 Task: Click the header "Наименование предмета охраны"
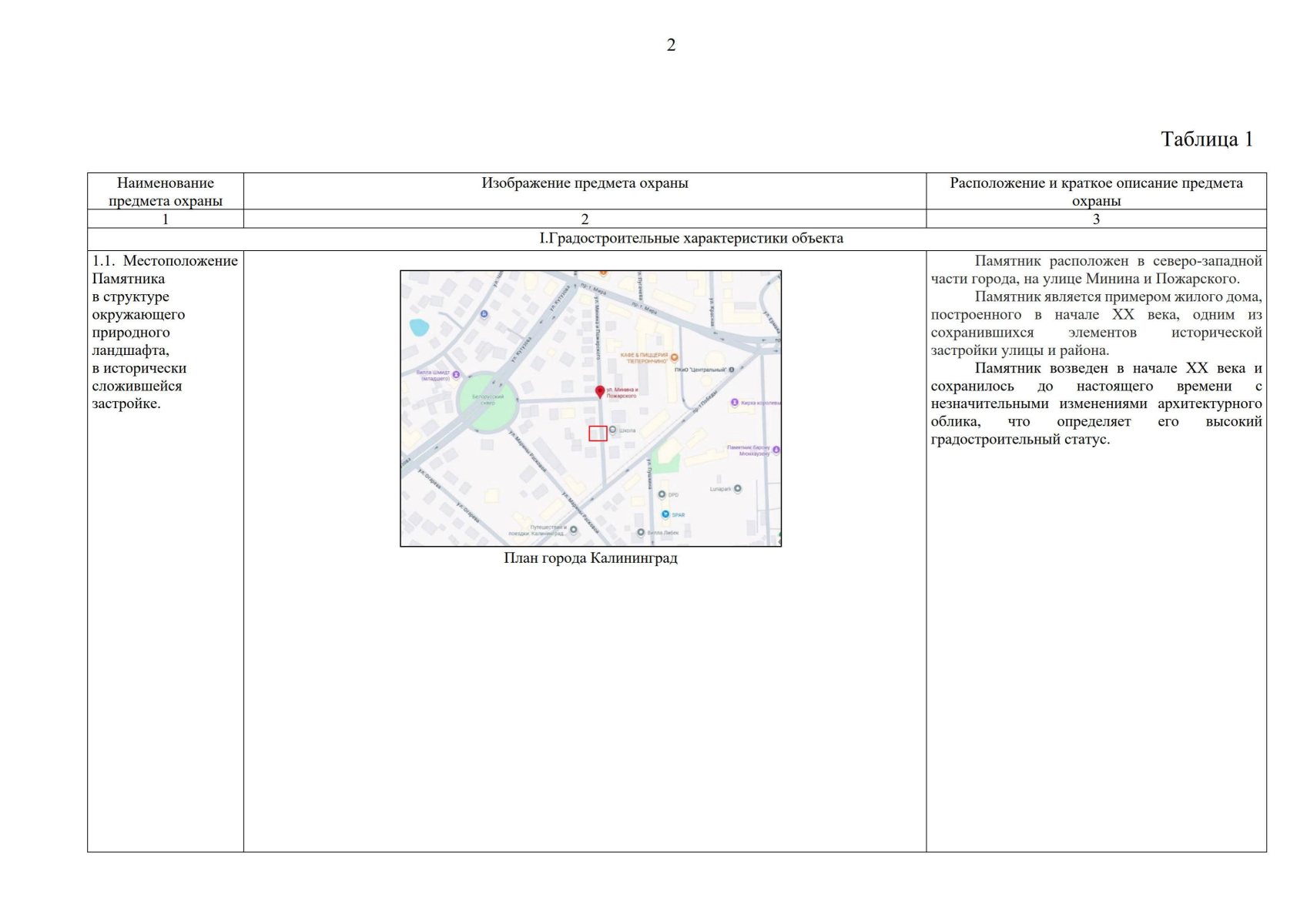pyautogui.click(x=166, y=192)
